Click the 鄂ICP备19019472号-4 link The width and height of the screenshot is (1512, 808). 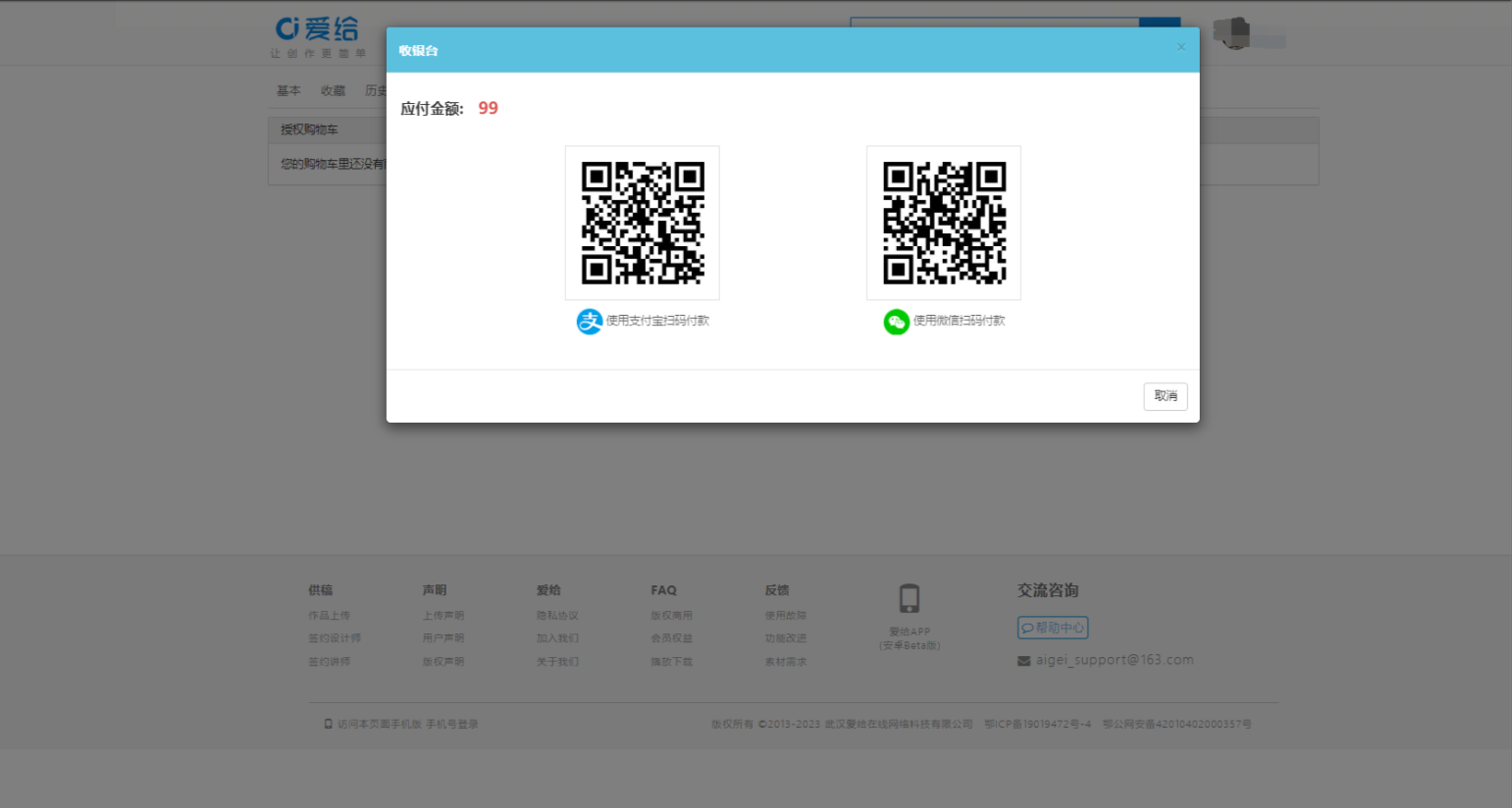pos(1038,725)
